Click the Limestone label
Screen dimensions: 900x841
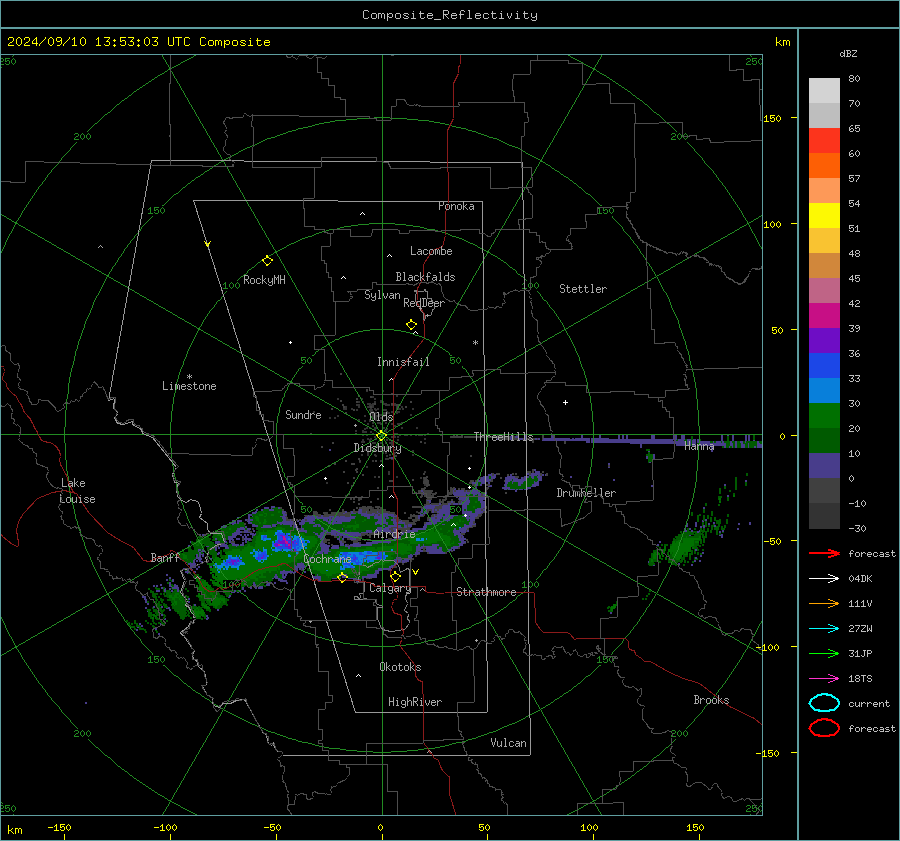tap(189, 386)
